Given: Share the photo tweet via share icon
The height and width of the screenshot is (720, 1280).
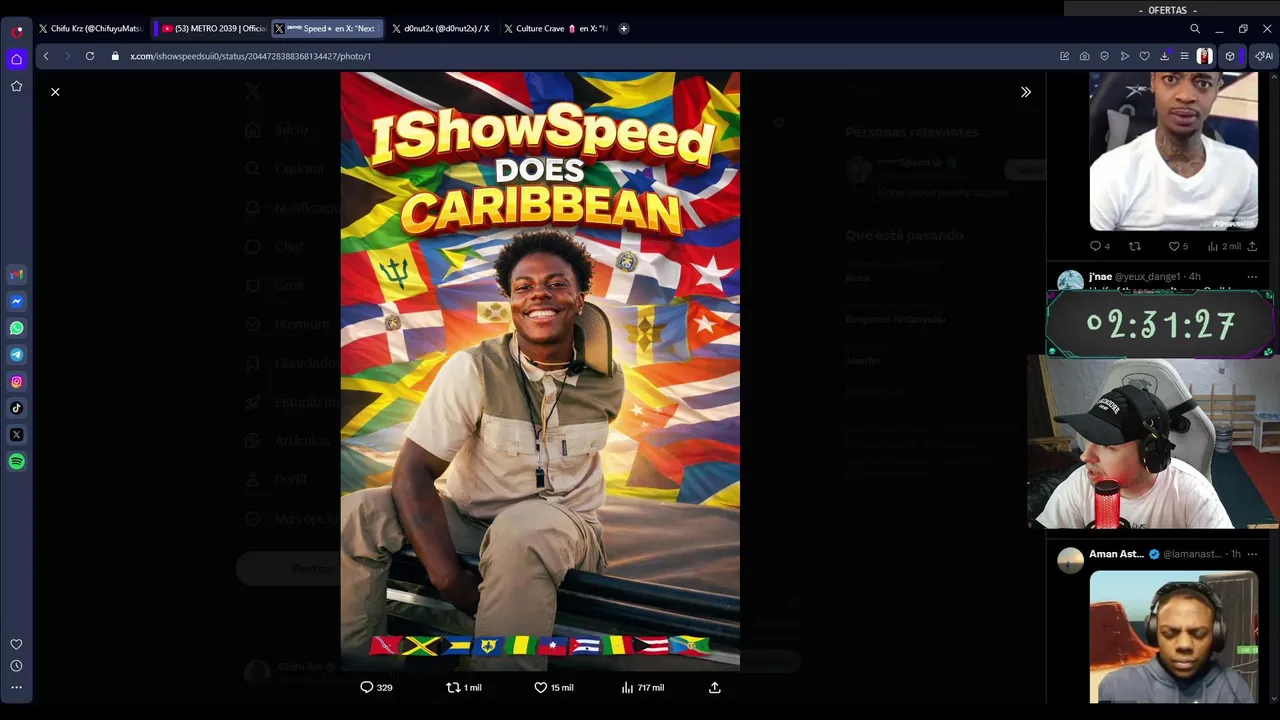Looking at the screenshot, I should click(x=714, y=688).
